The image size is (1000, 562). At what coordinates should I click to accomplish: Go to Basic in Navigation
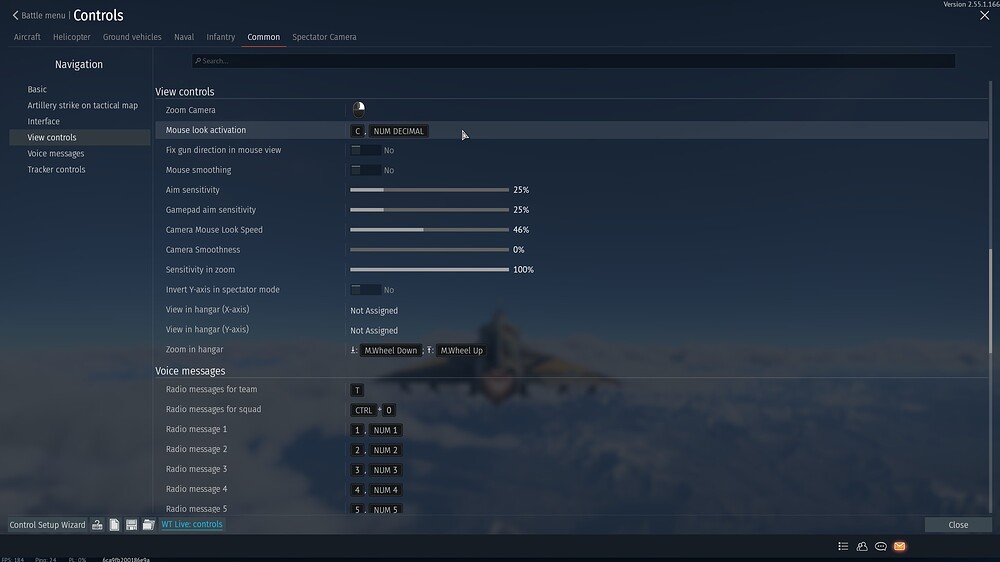(x=37, y=89)
